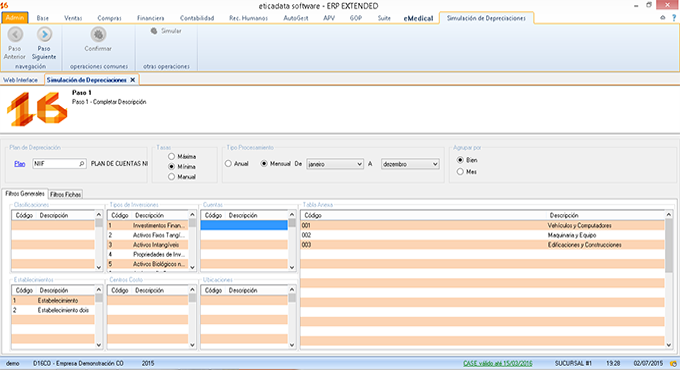The width and height of the screenshot is (680, 370).
Task: Select row 001 Vehículos y Computadores
Action: pos(482,225)
